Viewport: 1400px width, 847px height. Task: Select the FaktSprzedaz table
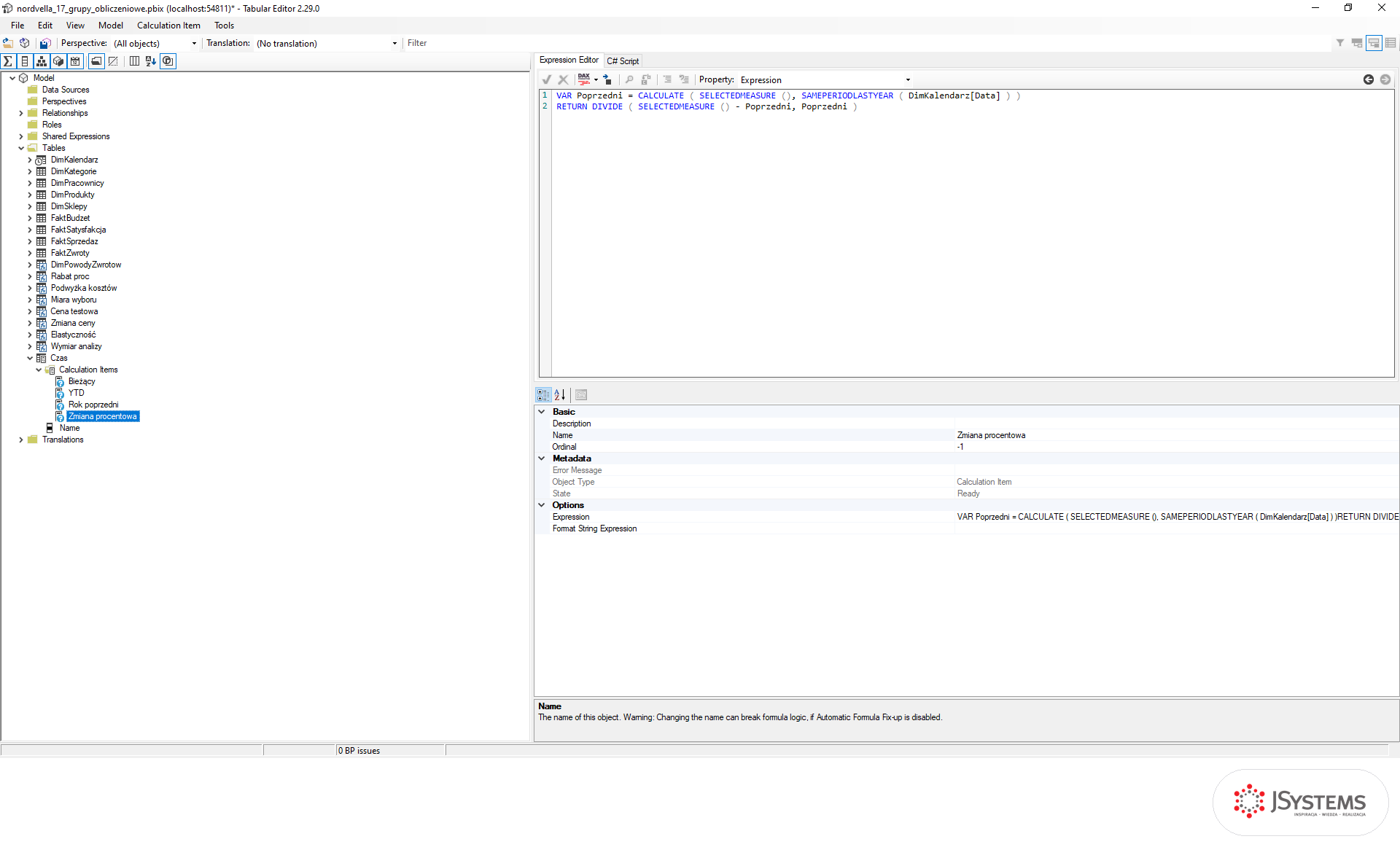tap(74, 241)
